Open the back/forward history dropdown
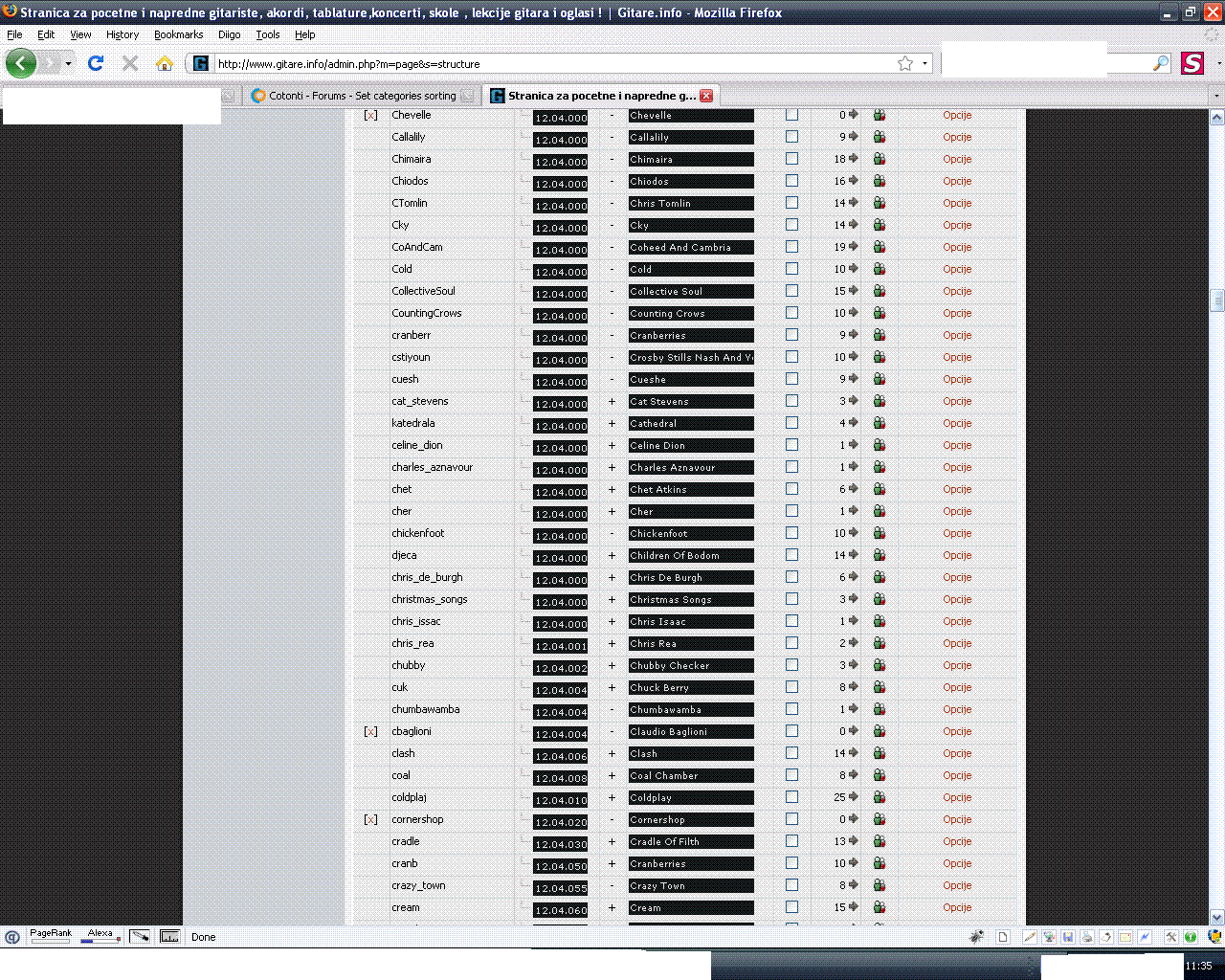This screenshot has height=980, width=1225. click(x=68, y=63)
